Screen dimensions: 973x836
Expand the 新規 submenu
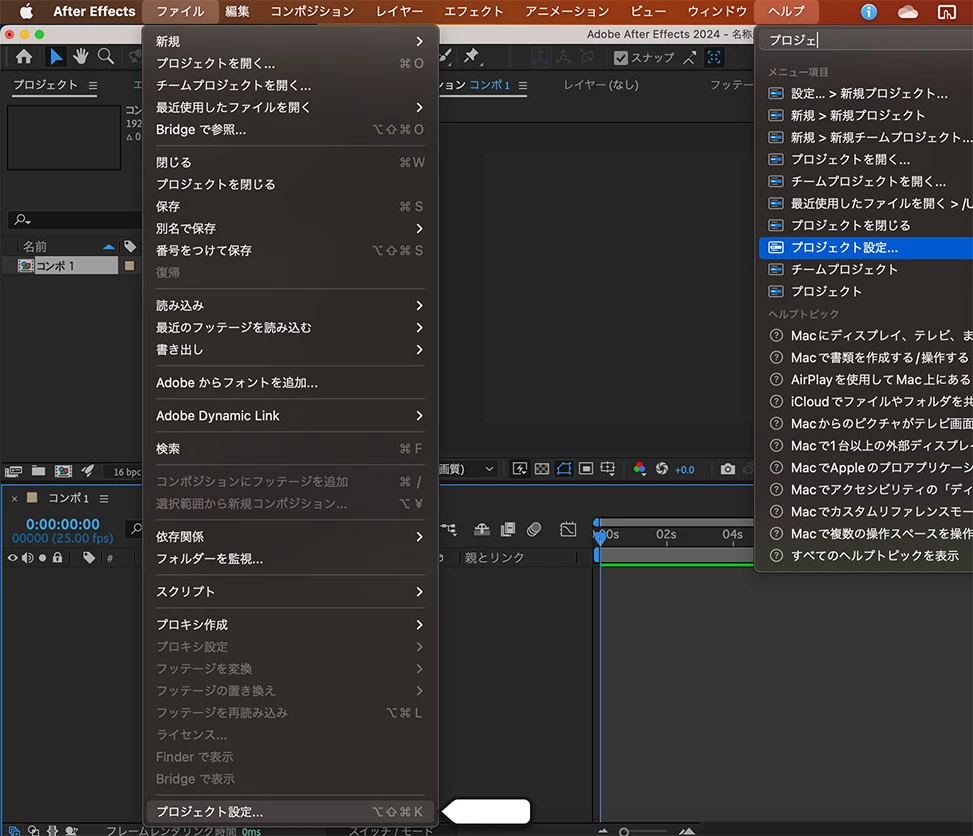(x=290, y=42)
